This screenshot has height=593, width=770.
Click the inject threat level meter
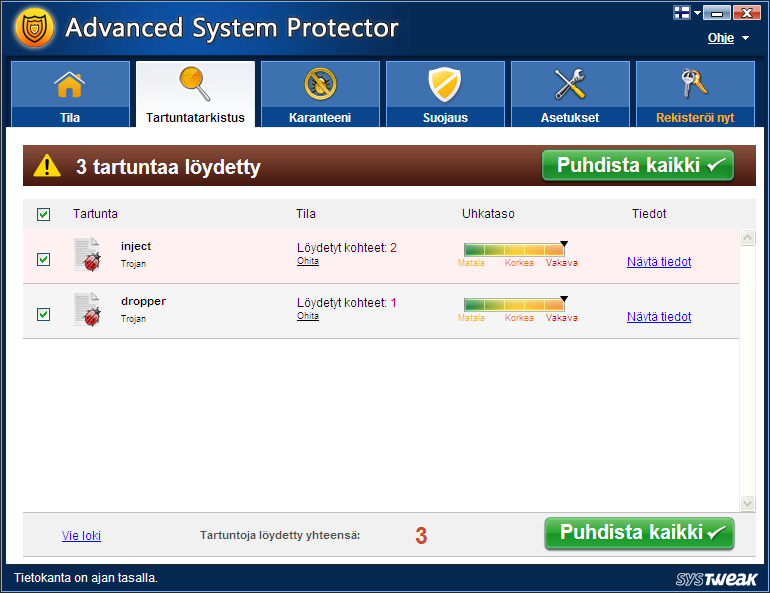pos(516,249)
